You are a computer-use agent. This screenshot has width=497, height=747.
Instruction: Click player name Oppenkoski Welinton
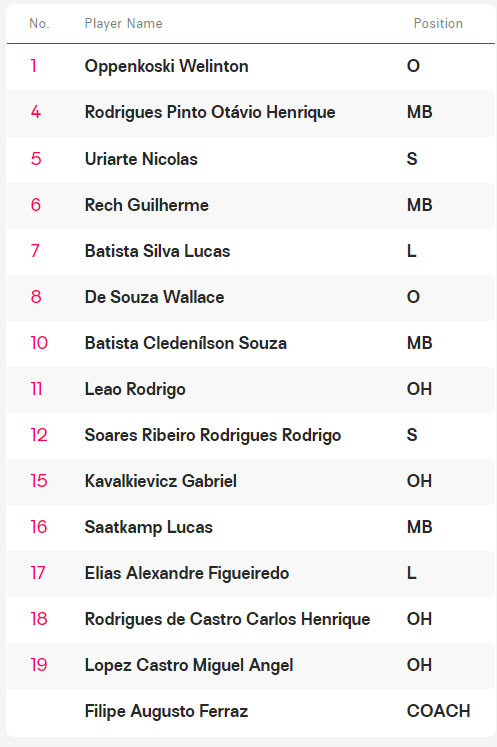coord(166,66)
